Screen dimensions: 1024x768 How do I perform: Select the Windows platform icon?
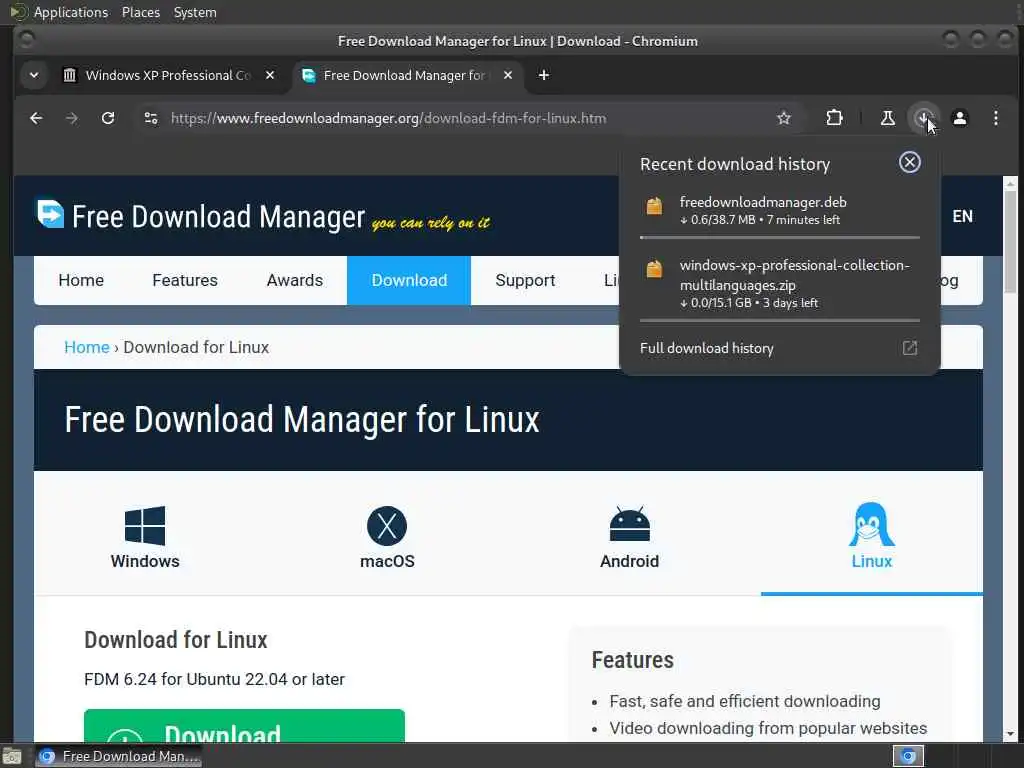145,525
